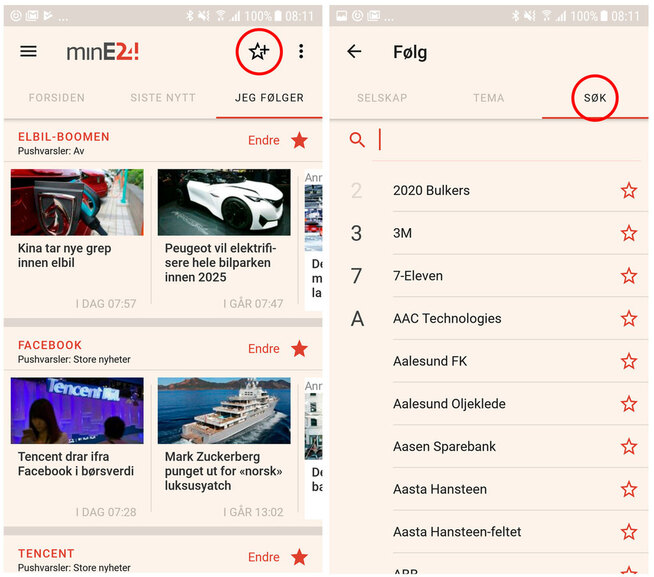The height and width of the screenshot is (577, 654).
Task: Click Endre for Elbil-boomen
Action: coord(264,140)
